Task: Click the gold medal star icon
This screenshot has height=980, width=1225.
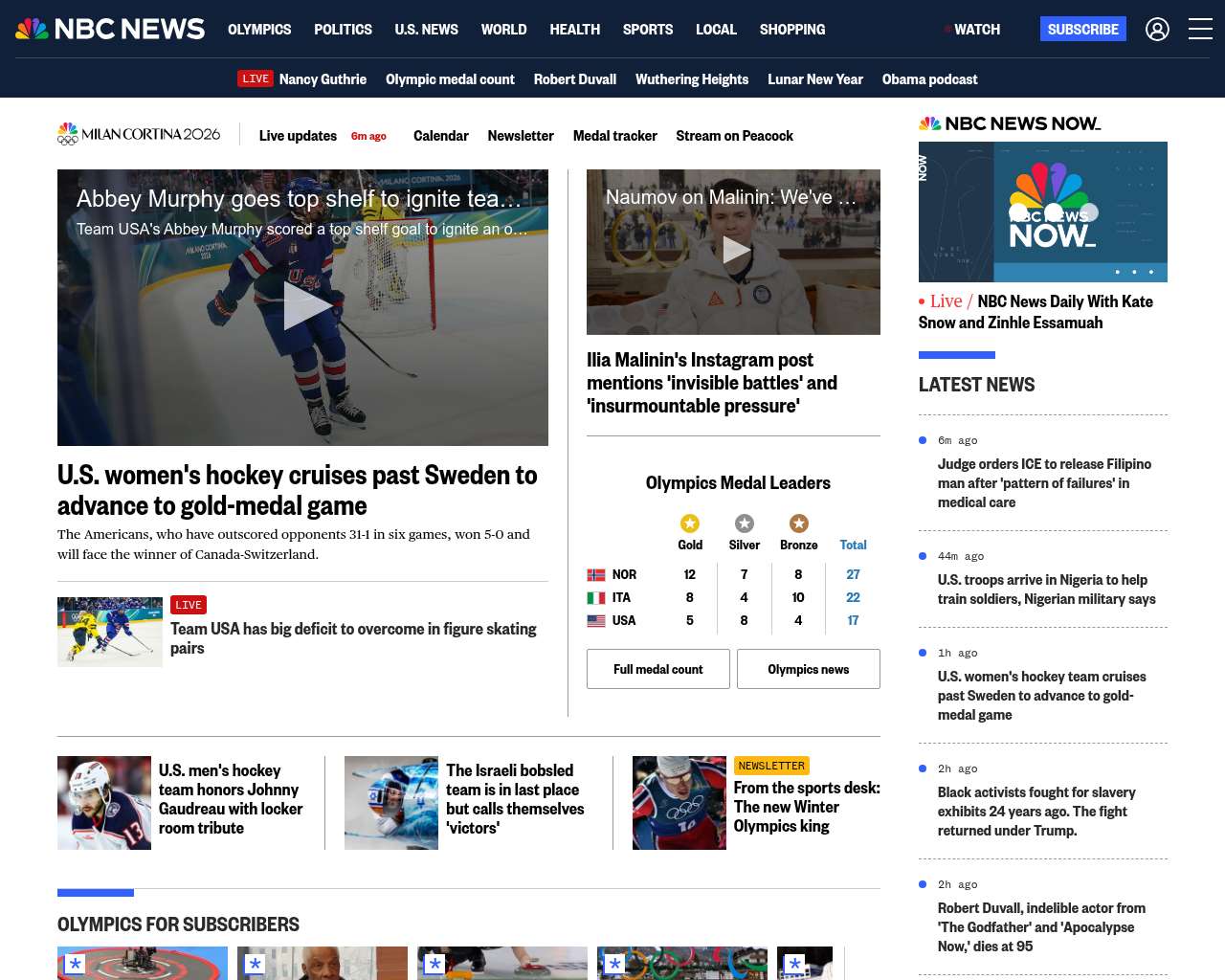Action: point(690,523)
